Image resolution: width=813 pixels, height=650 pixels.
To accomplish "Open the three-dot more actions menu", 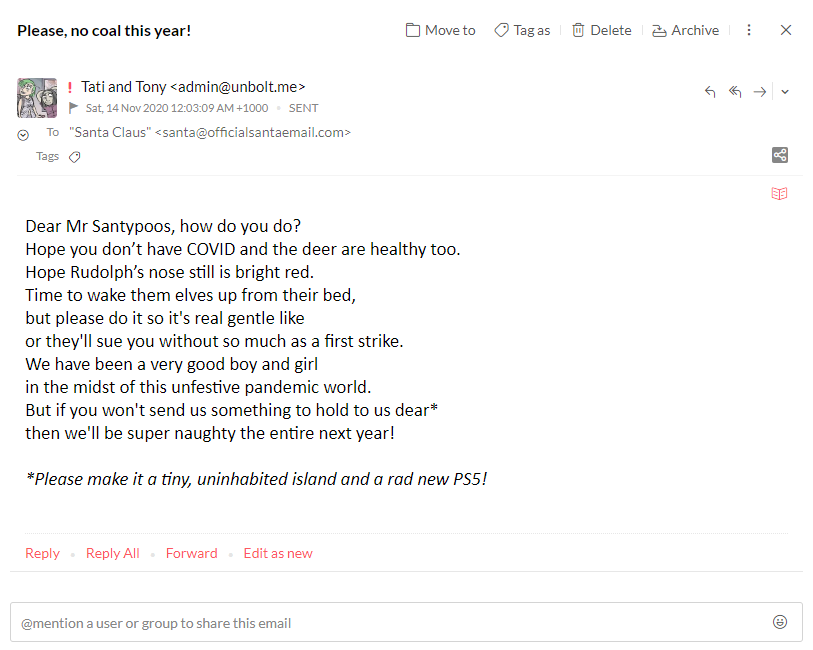I will tap(749, 30).
